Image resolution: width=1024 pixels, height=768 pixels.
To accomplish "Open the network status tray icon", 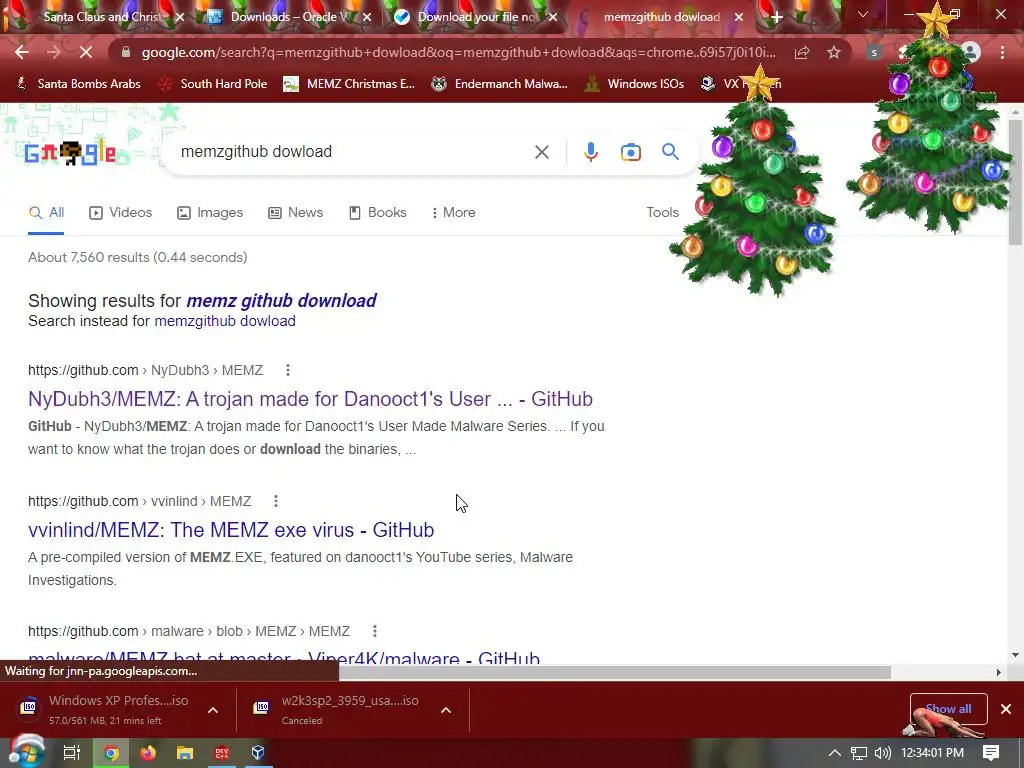I will (x=859, y=753).
